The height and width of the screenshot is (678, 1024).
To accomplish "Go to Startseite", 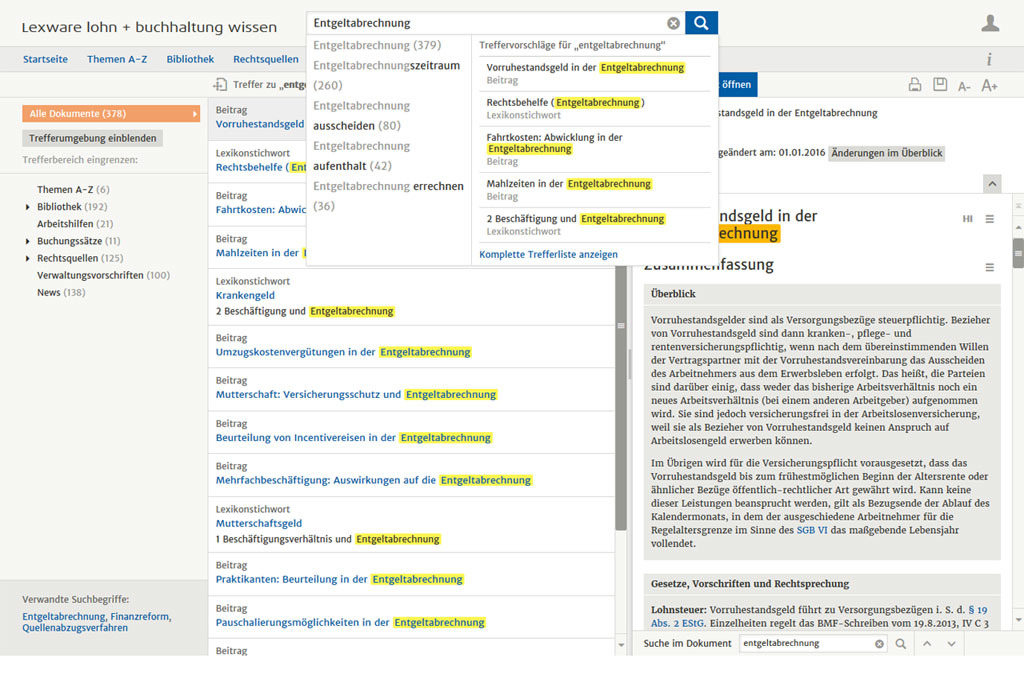I will (x=45, y=59).
